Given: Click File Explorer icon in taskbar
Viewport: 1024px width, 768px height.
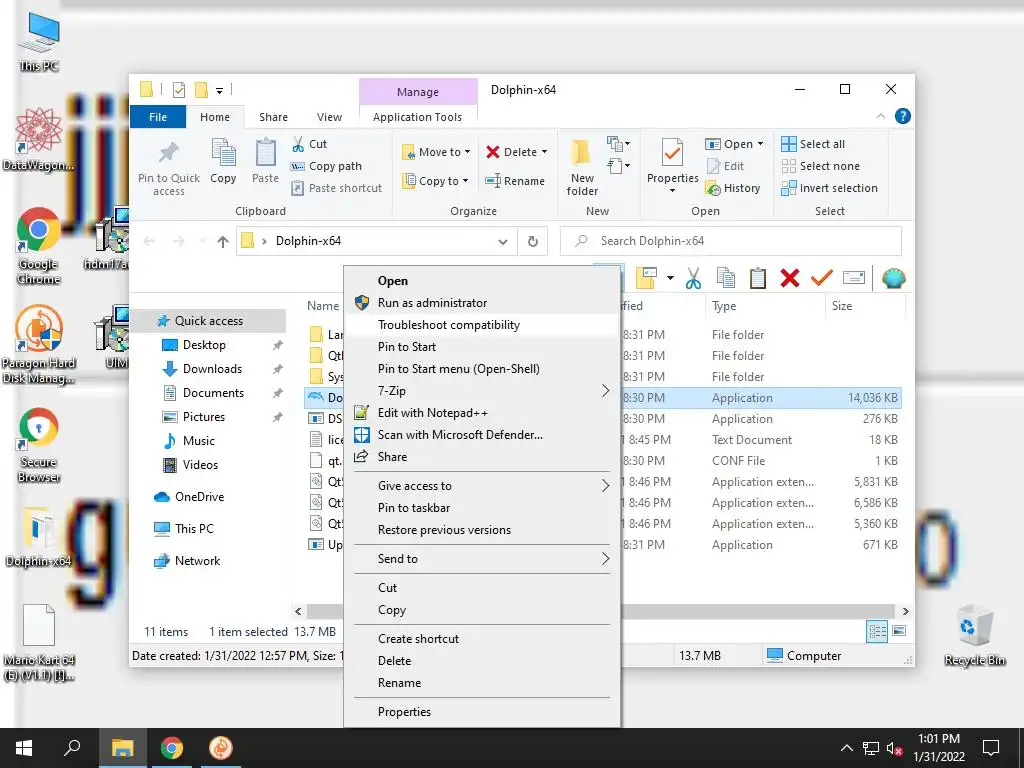Looking at the screenshot, I should (122, 748).
